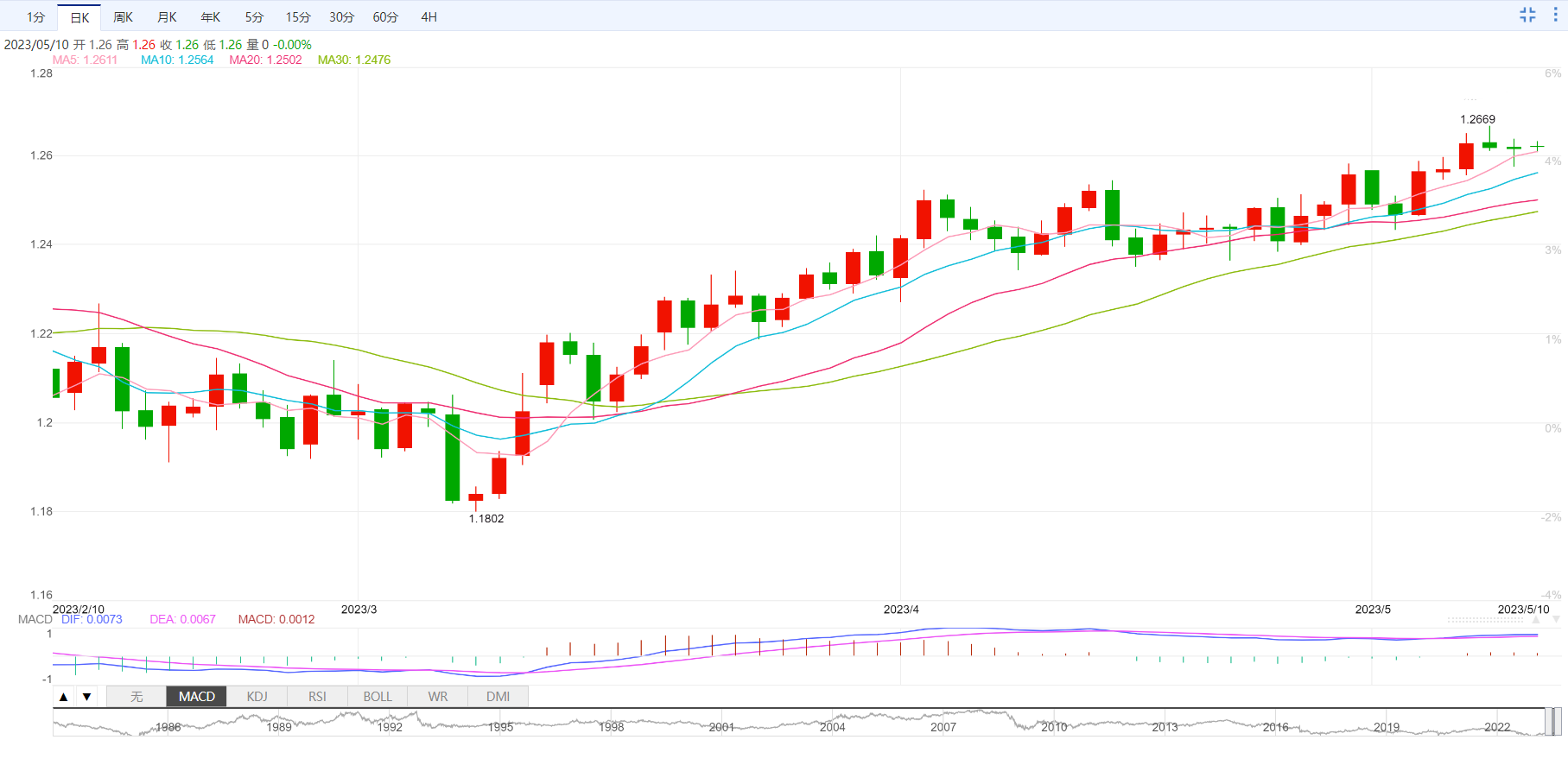Click the range slider handle at timeline end

[x=1552, y=722]
